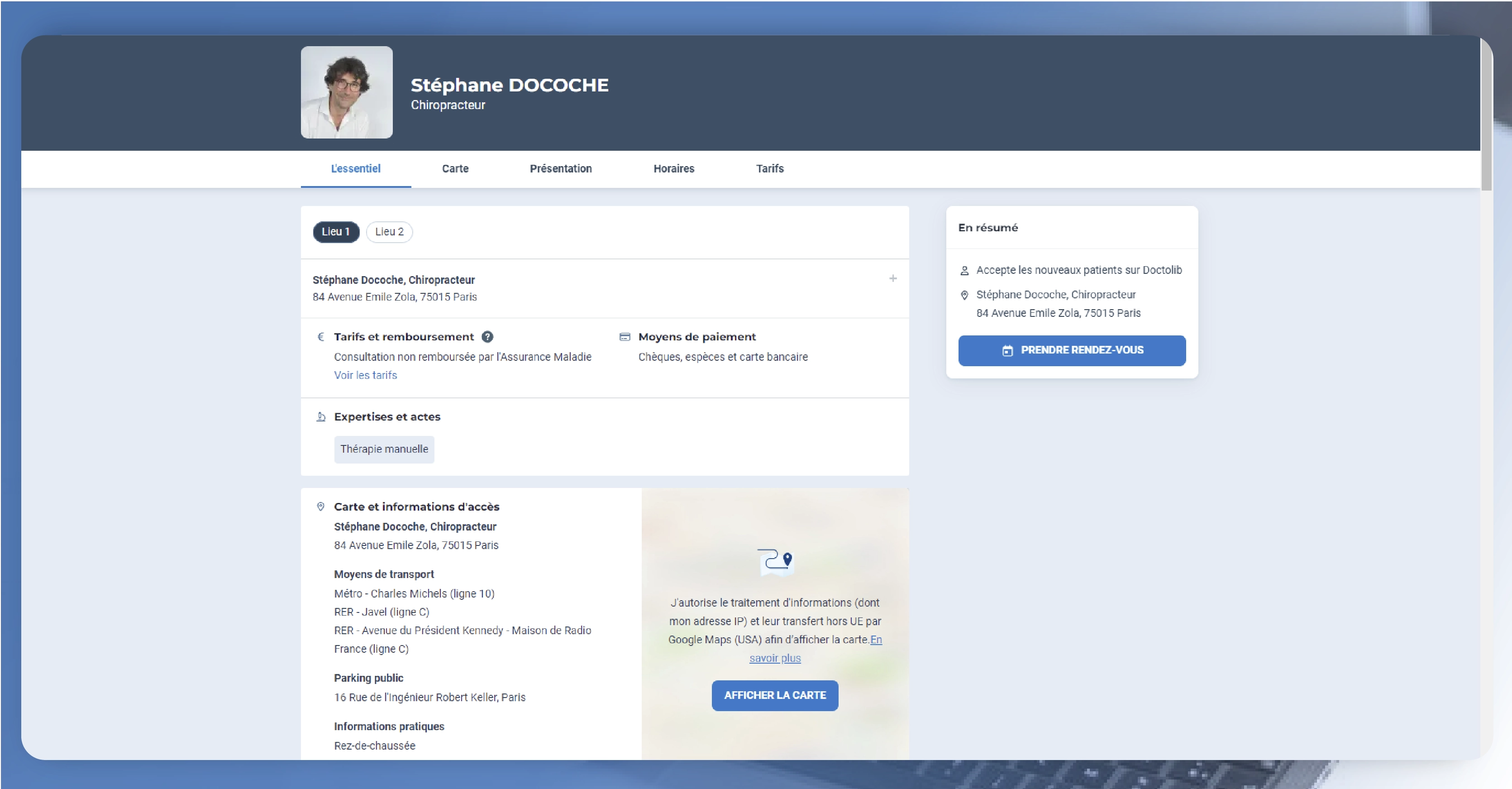Click the map route illustration icon
Screen dimensions: 1512x789
pyautogui.click(x=775, y=562)
